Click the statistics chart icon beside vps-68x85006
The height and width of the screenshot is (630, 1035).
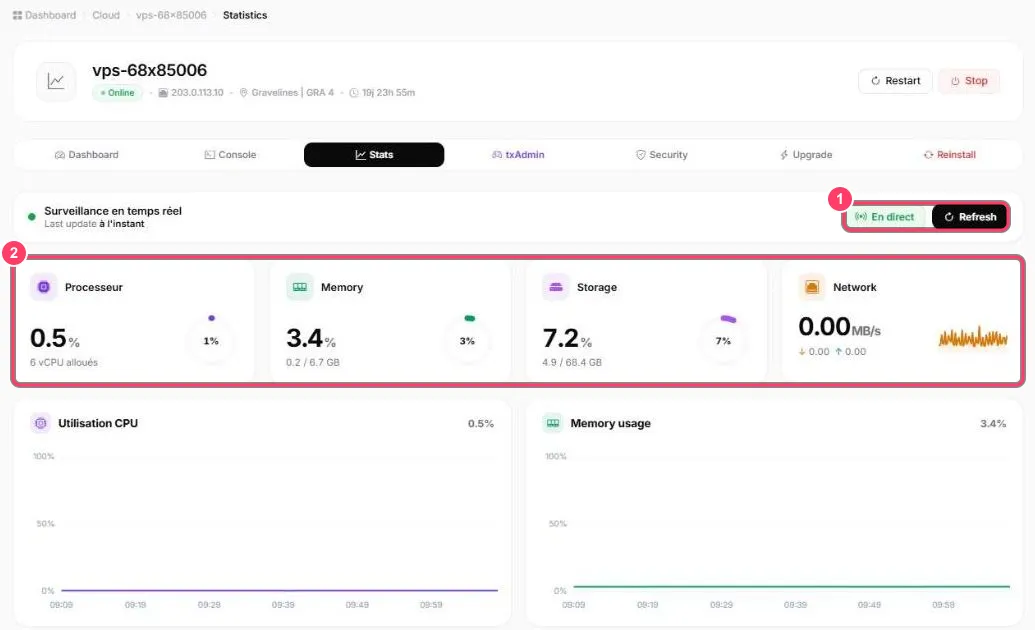[56, 81]
